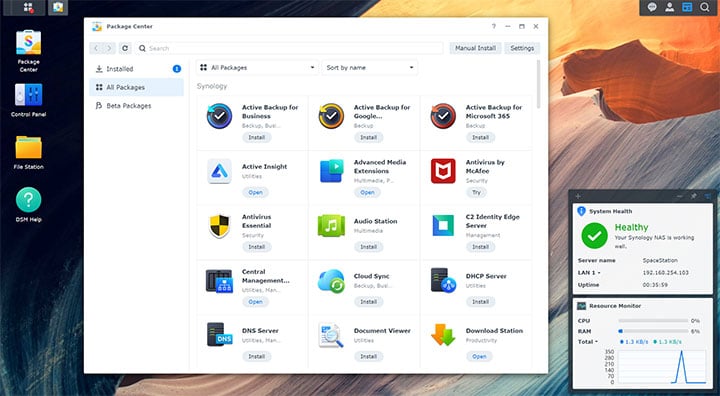The width and height of the screenshot is (720, 396).
Task: Pin the widget panel
Action: tap(693, 196)
